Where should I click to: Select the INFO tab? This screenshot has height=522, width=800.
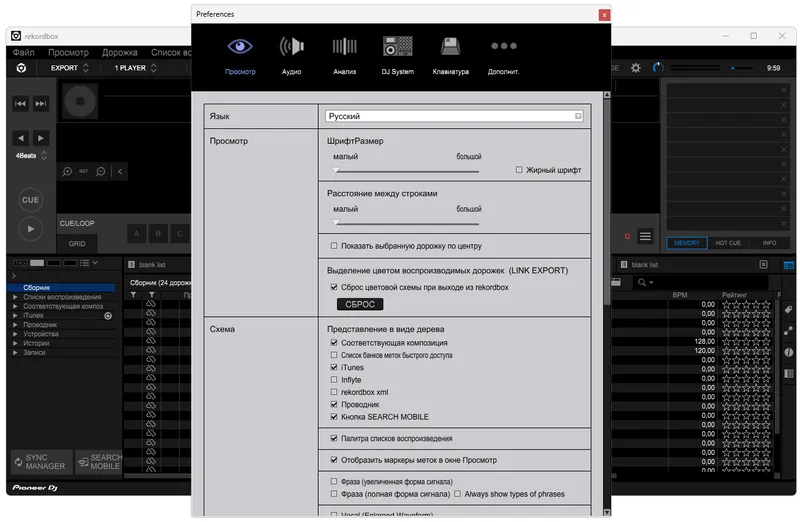click(769, 243)
